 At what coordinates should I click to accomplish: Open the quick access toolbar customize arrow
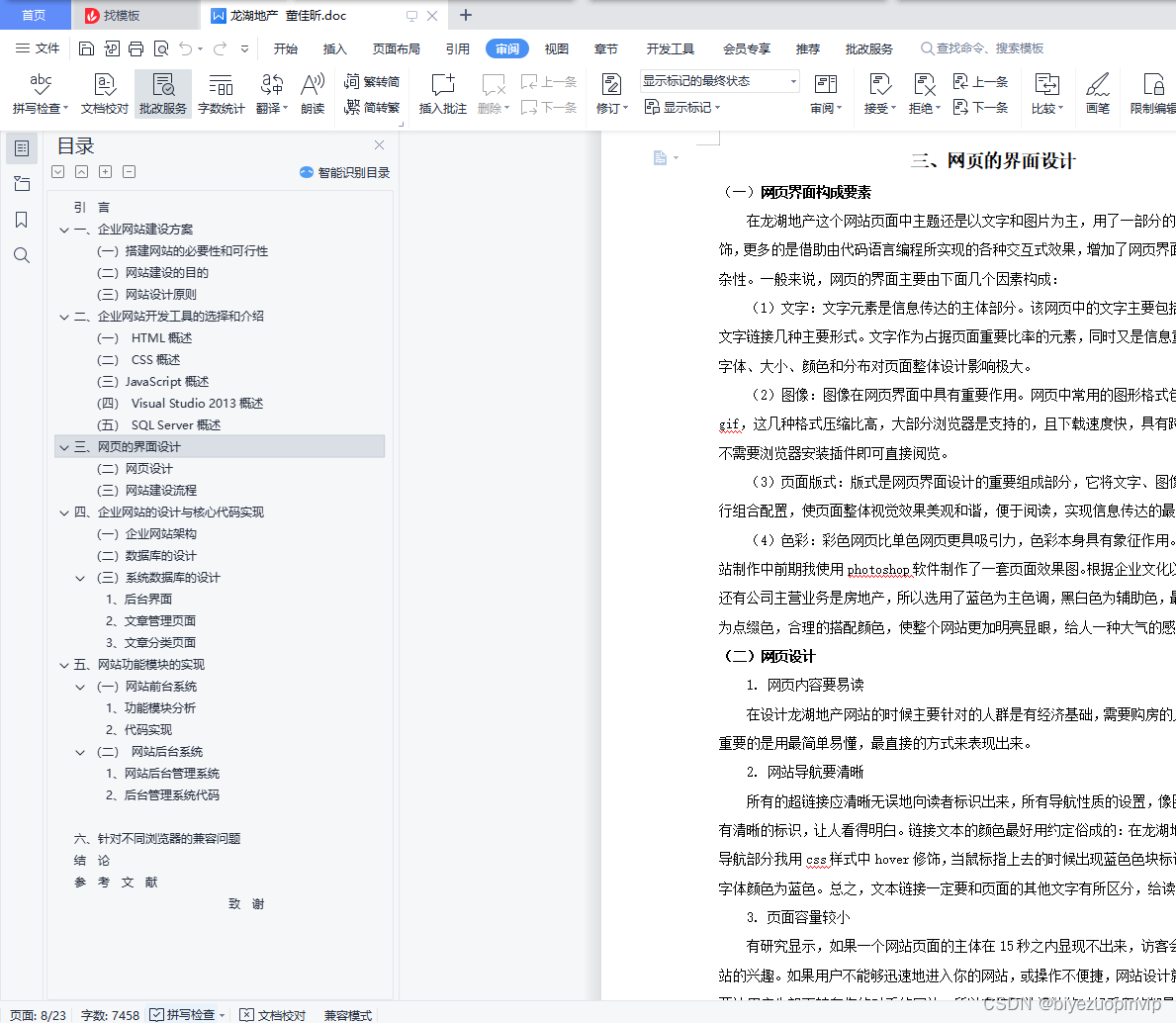(244, 48)
